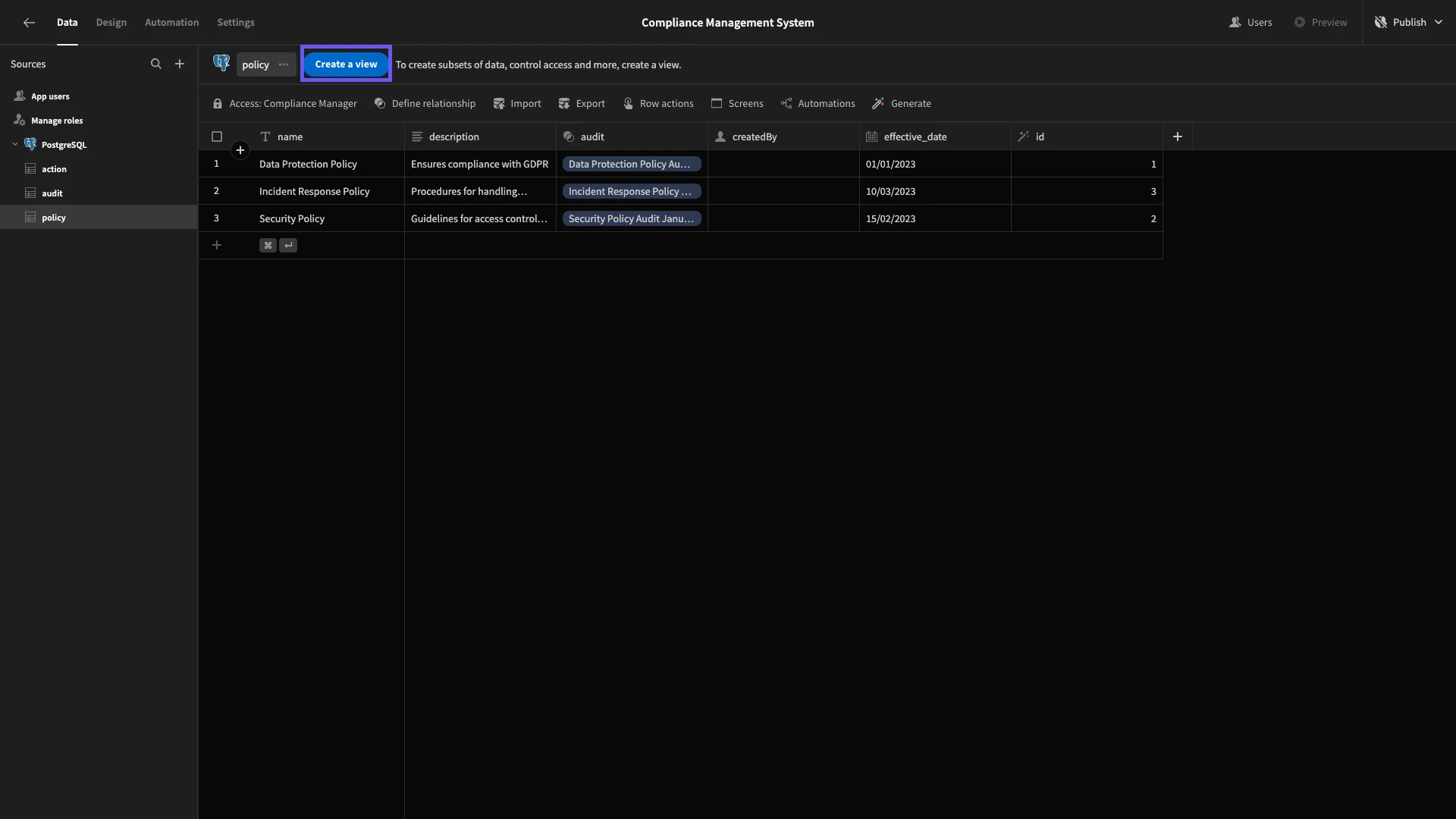Viewport: 1456px width, 819px height.
Task: Click the add row plus icon at the bottom
Action: (x=217, y=245)
